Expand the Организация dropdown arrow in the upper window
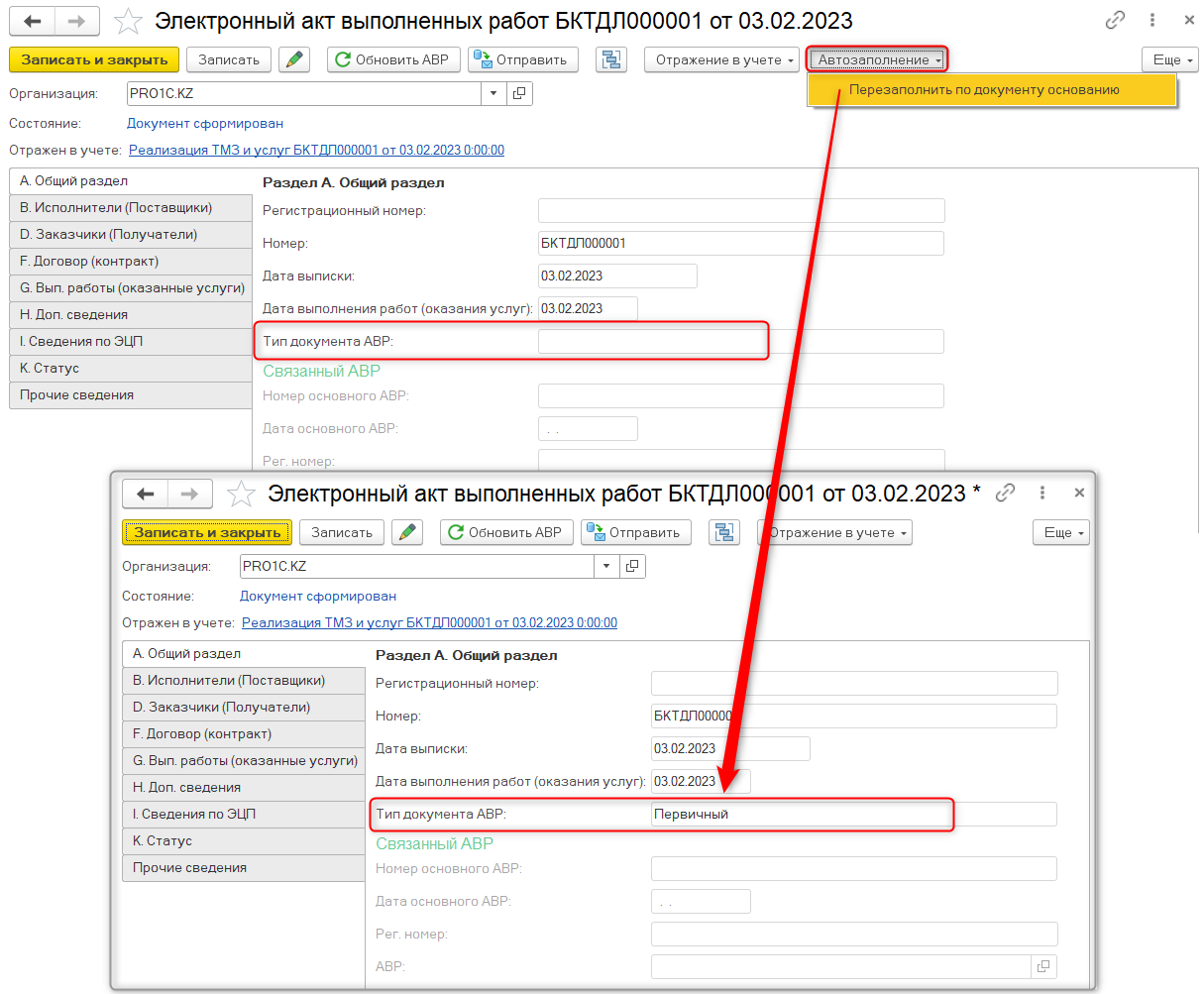Screen dimensions: 1204x994 (x=494, y=94)
